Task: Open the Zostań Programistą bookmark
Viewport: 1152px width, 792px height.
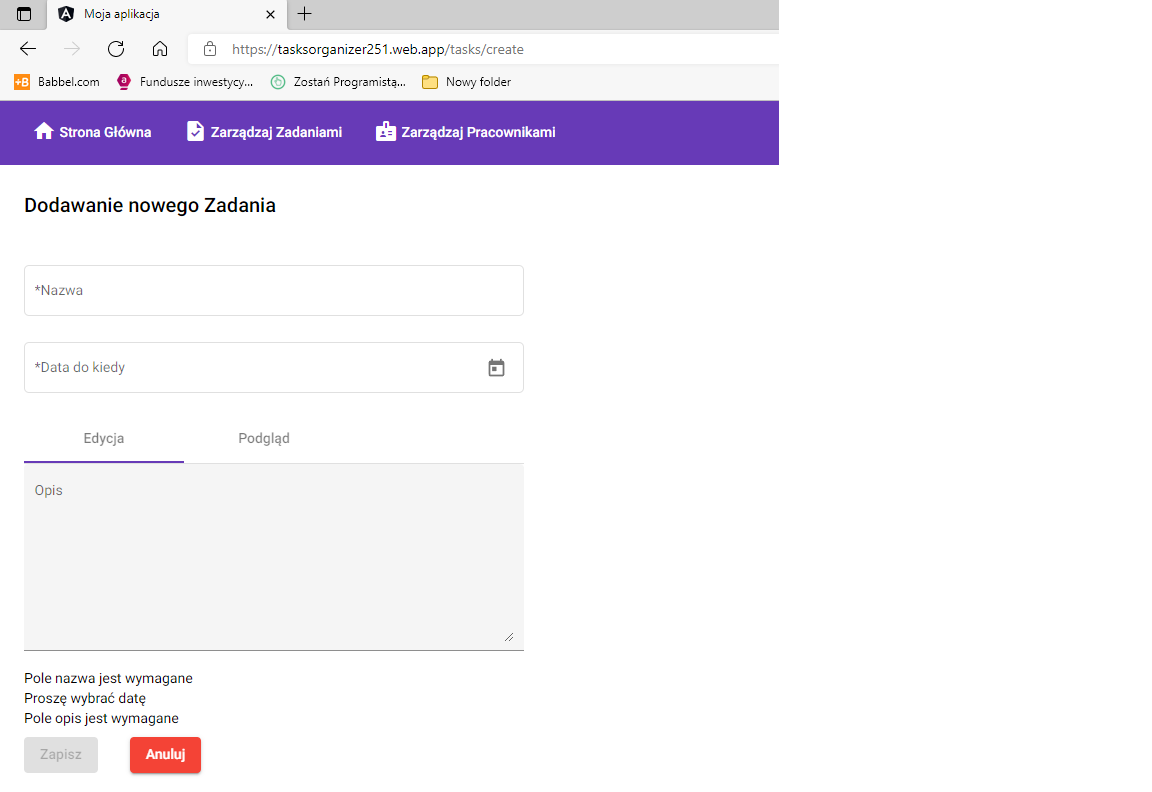Action: pos(338,82)
